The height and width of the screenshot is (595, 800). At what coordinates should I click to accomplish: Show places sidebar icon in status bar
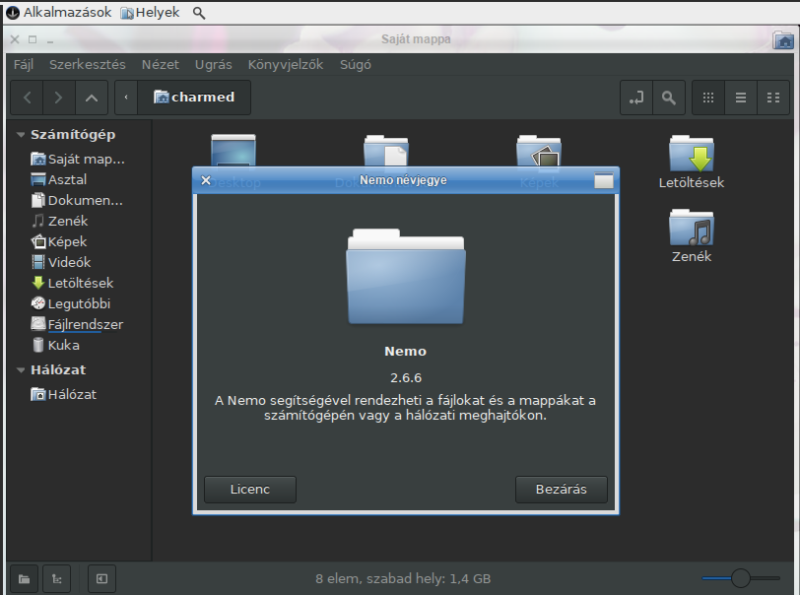click(24, 579)
